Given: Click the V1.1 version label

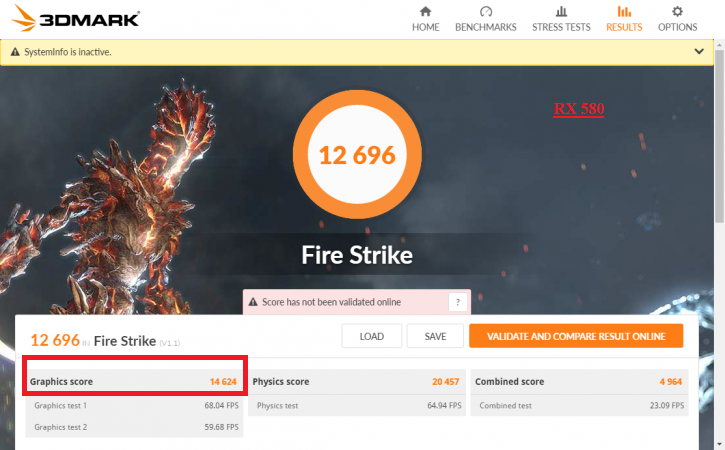Looking at the screenshot, I should pyautogui.click(x=170, y=343).
